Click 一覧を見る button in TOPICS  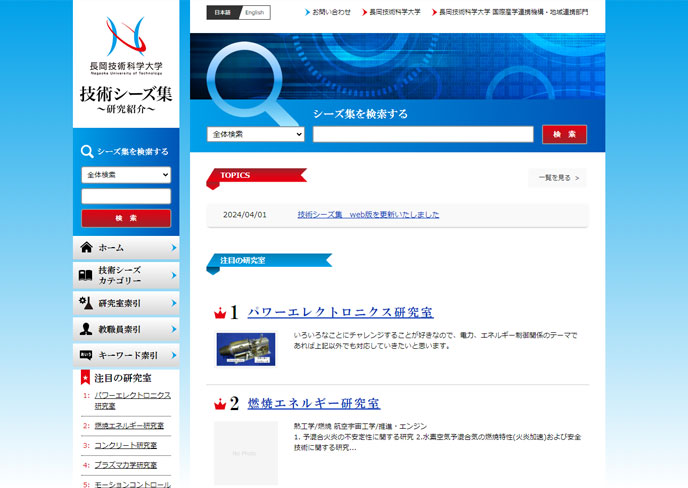click(x=557, y=178)
